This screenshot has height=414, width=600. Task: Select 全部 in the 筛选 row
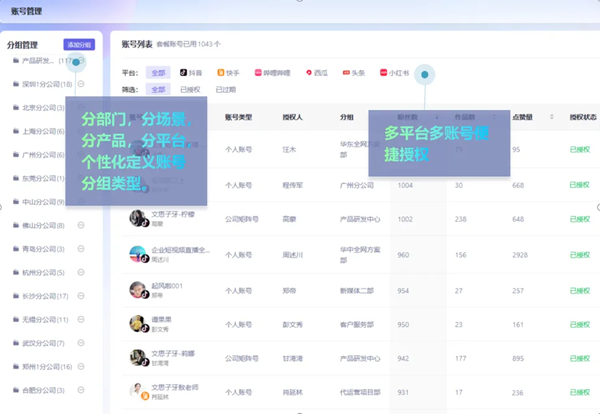158,90
